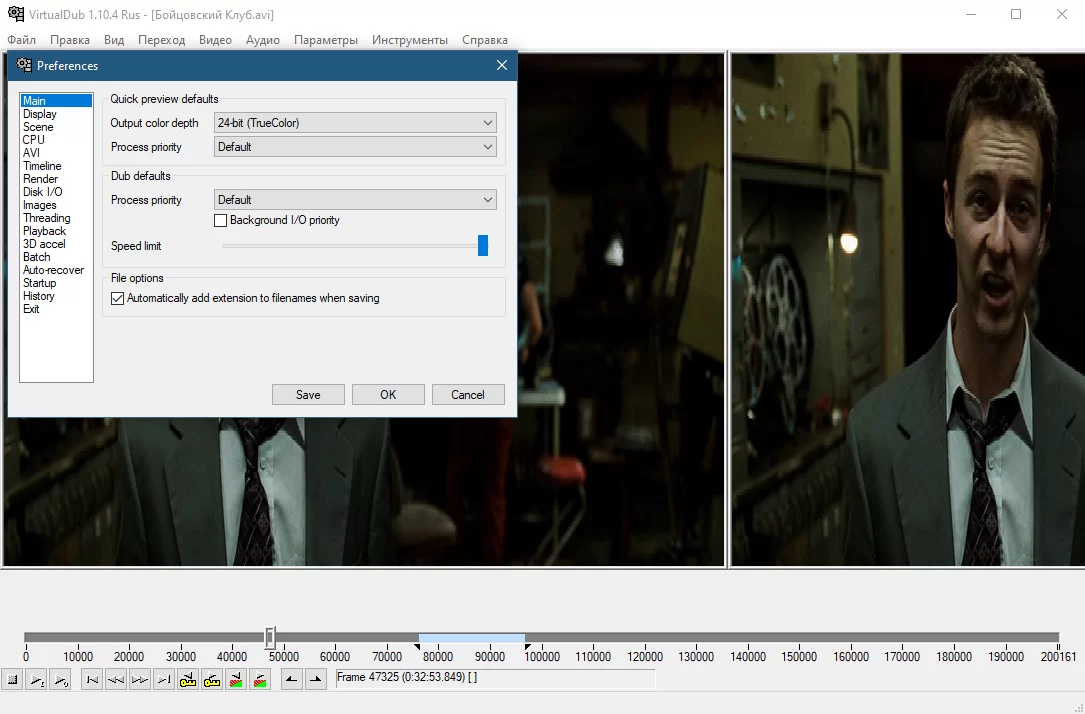This screenshot has width=1085, height=714.
Task: Open the Инструменты menu
Action: coord(410,39)
